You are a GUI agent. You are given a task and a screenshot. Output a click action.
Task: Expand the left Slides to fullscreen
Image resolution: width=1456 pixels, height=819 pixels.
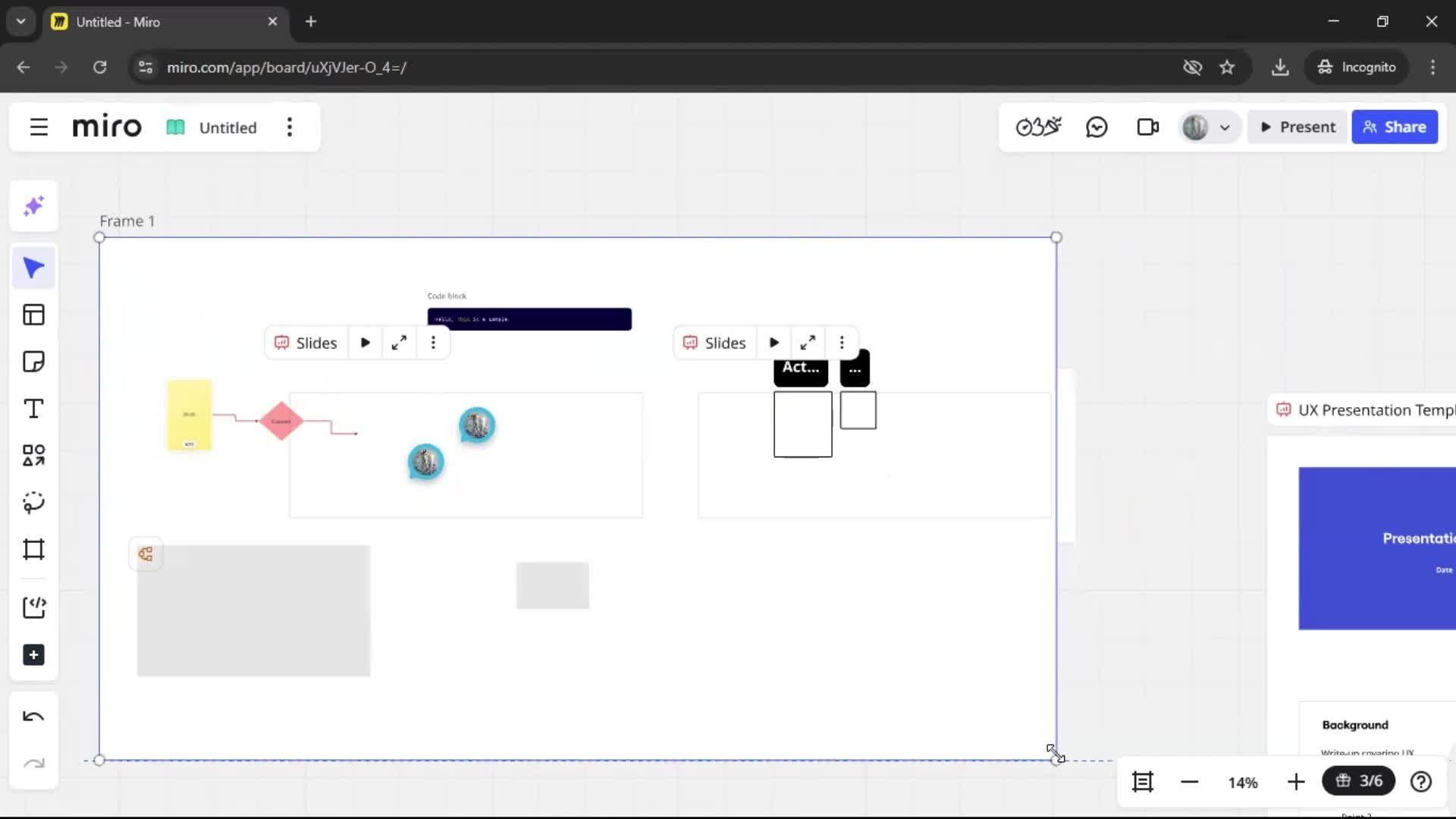399,343
